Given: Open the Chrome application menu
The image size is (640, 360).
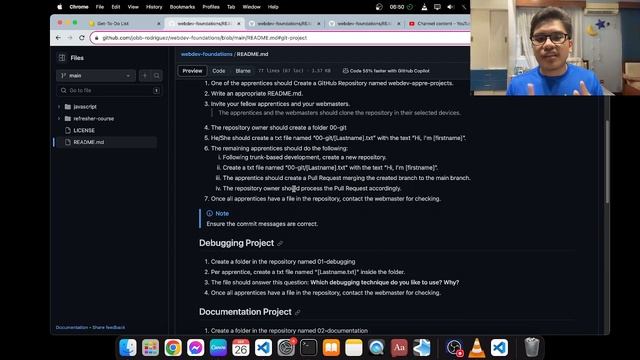Looking at the screenshot, I should point(79,7).
